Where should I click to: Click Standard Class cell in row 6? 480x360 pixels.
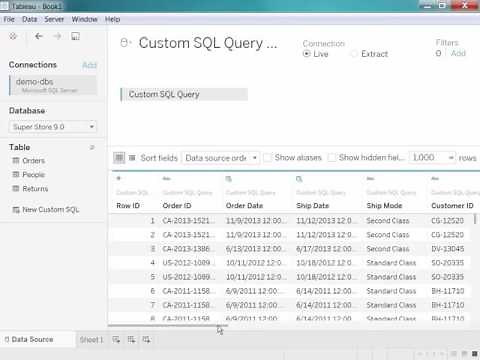(x=391, y=291)
